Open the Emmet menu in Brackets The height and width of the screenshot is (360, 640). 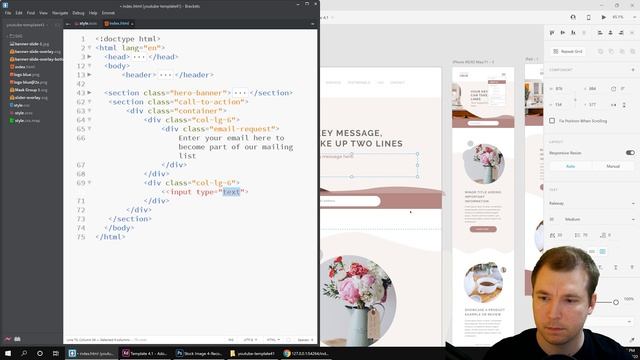[108, 13]
